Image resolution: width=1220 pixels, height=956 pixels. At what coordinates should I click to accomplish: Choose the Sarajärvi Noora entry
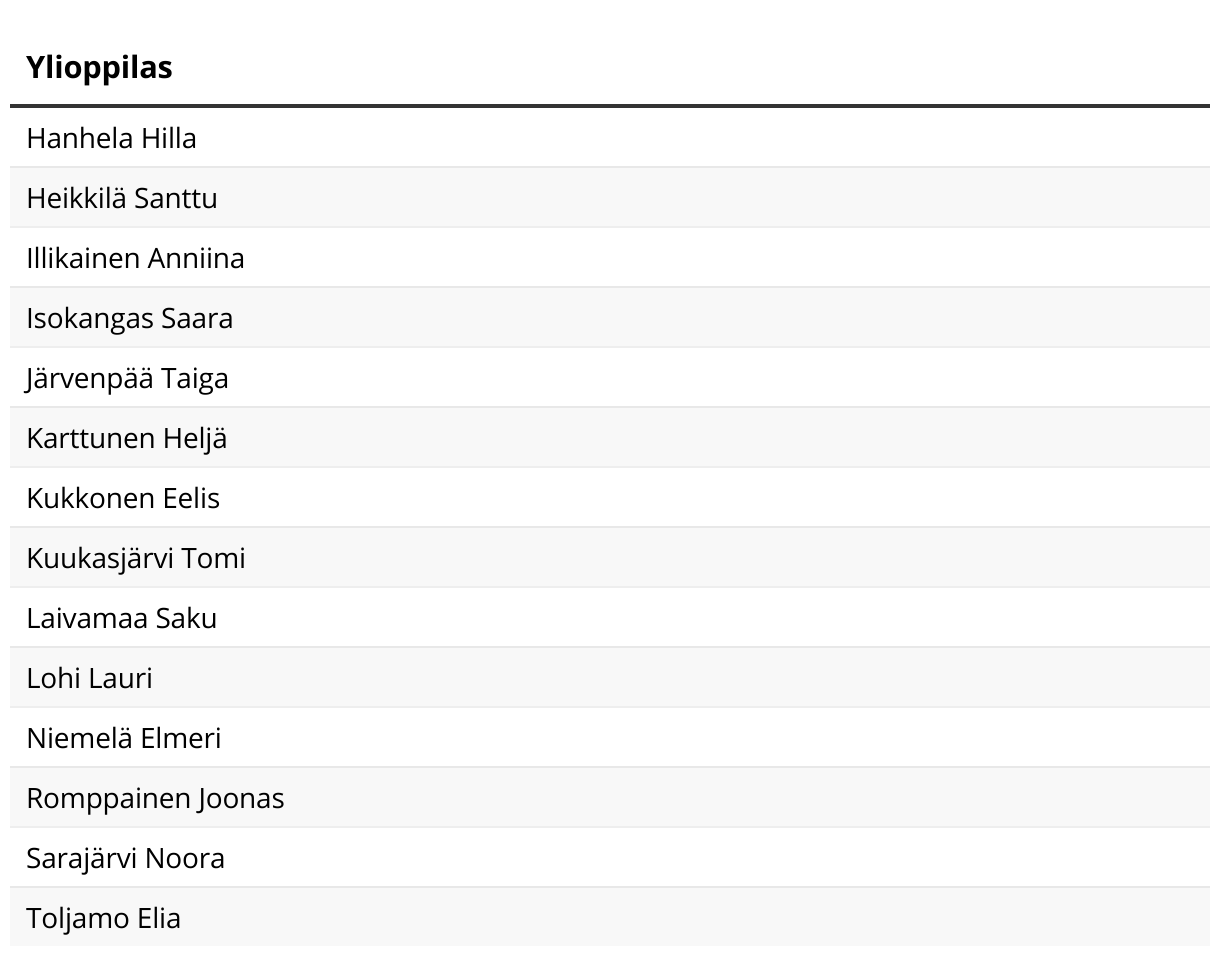click(125, 858)
